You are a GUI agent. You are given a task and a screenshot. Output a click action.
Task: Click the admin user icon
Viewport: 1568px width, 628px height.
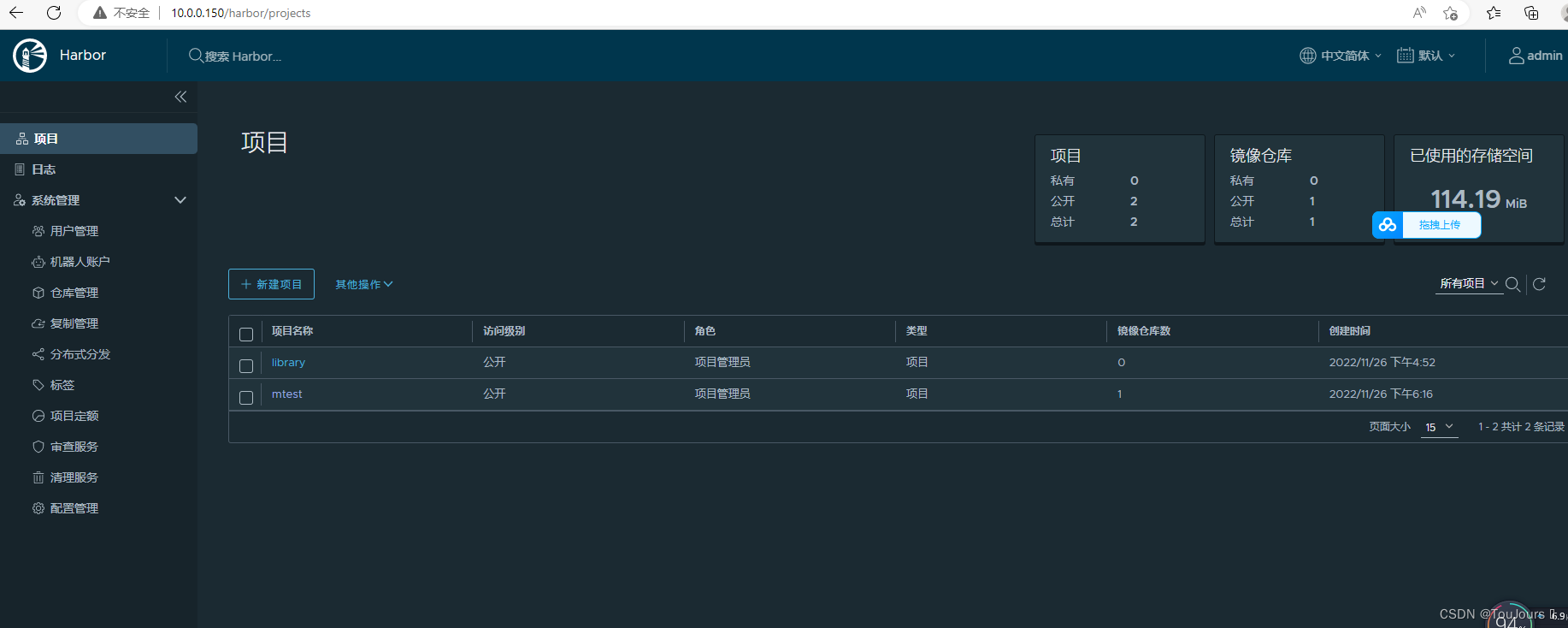click(1517, 56)
